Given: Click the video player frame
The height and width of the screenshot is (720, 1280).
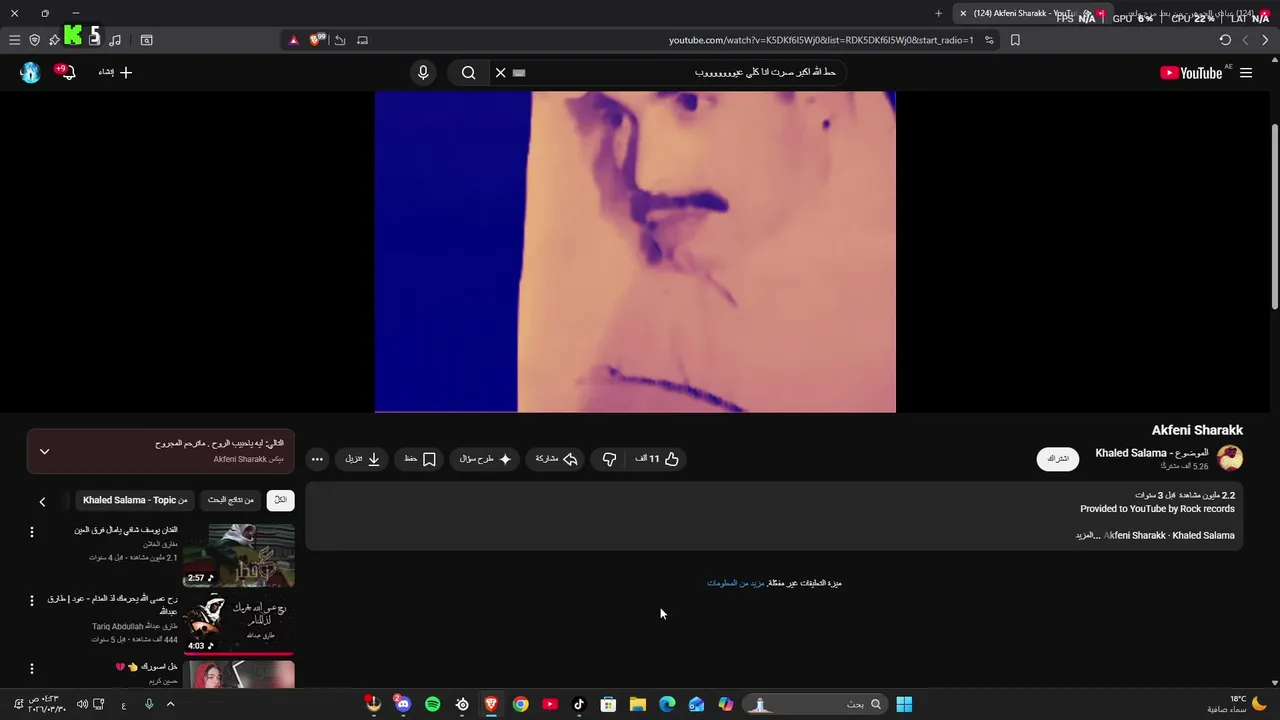Looking at the screenshot, I should (x=635, y=251).
